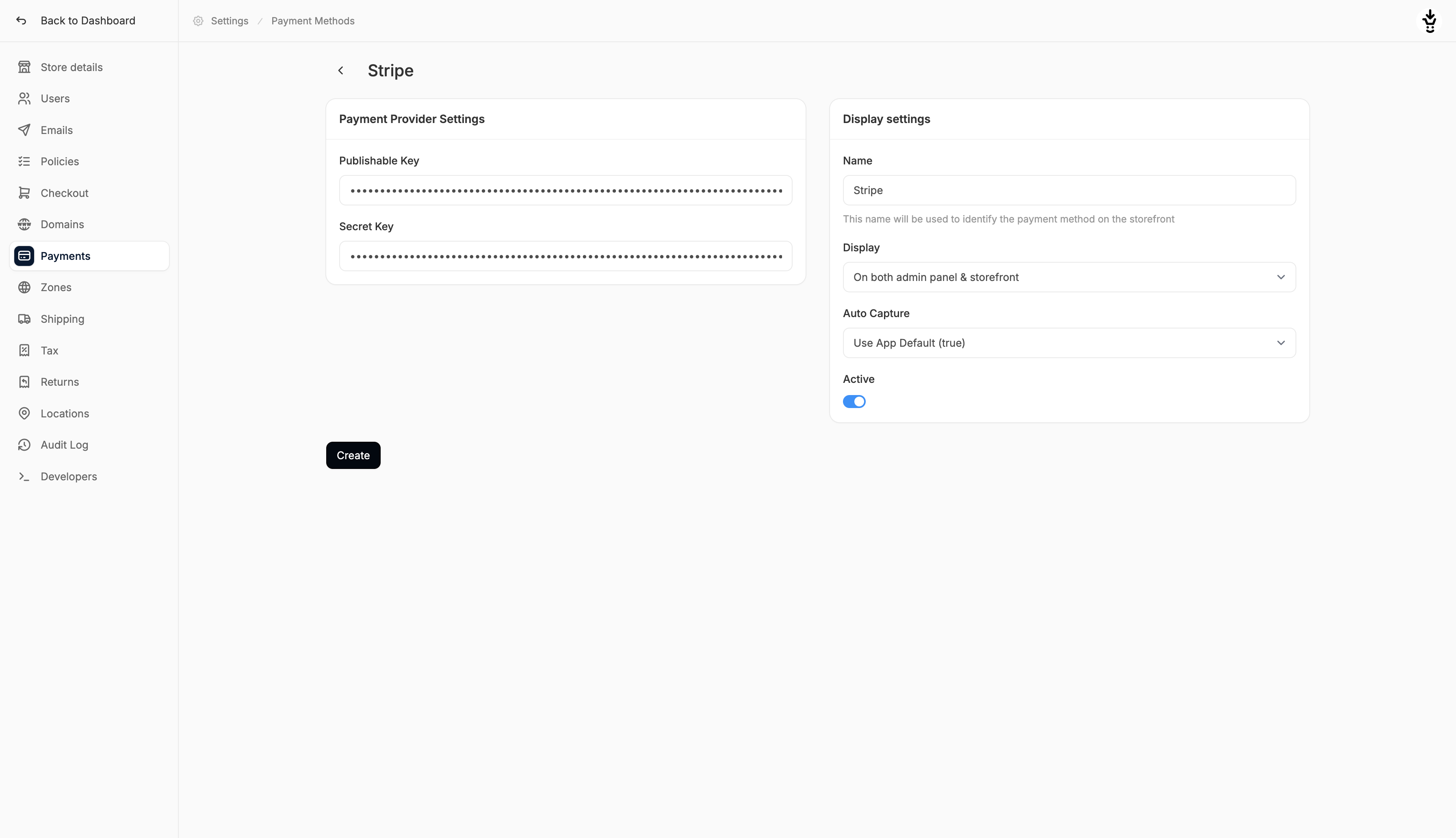
Task: Click the Policies list icon
Action: [24, 161]
